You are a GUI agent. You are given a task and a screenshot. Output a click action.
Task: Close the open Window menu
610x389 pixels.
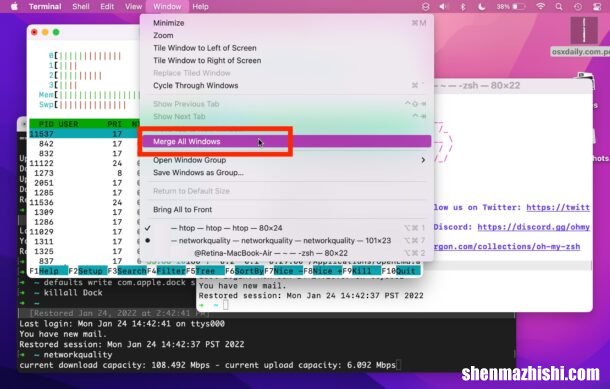tap(167, 7)
